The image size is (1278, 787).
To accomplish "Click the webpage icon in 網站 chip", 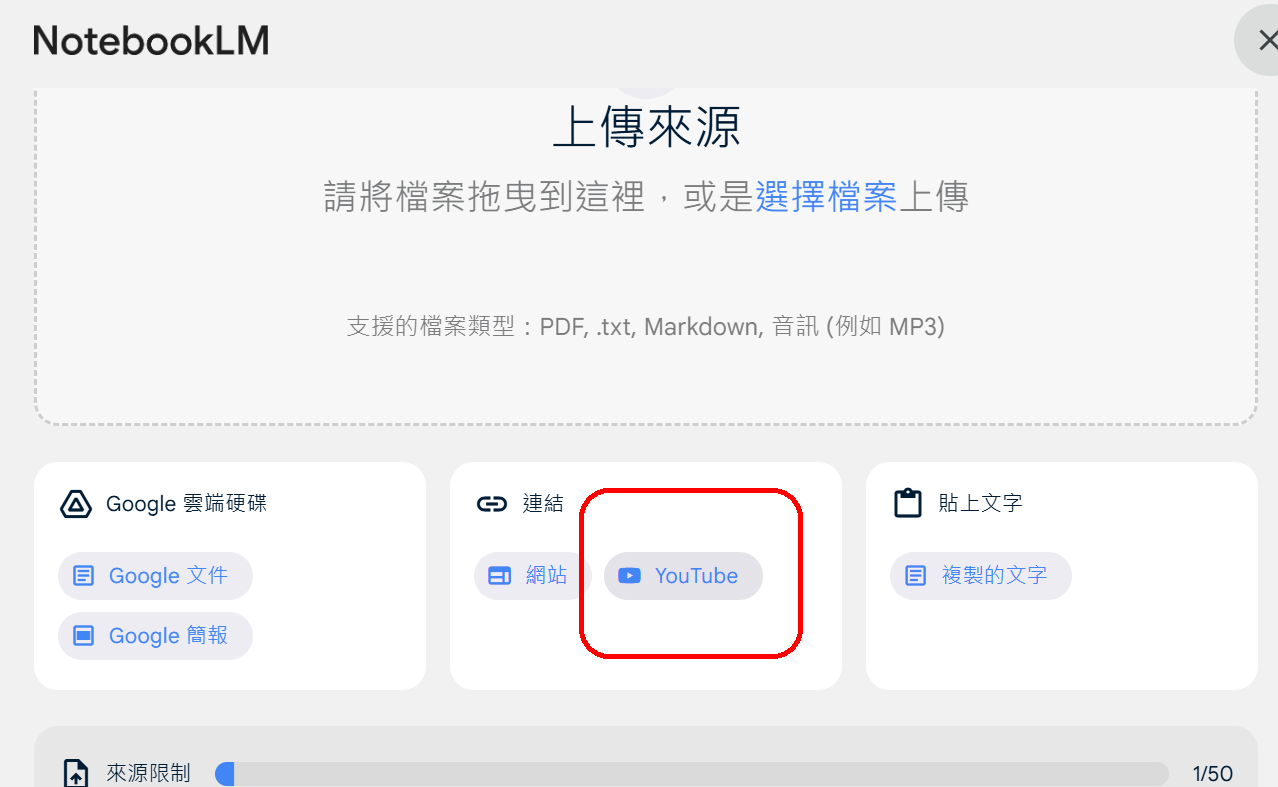I will click(x=499, y=576).
